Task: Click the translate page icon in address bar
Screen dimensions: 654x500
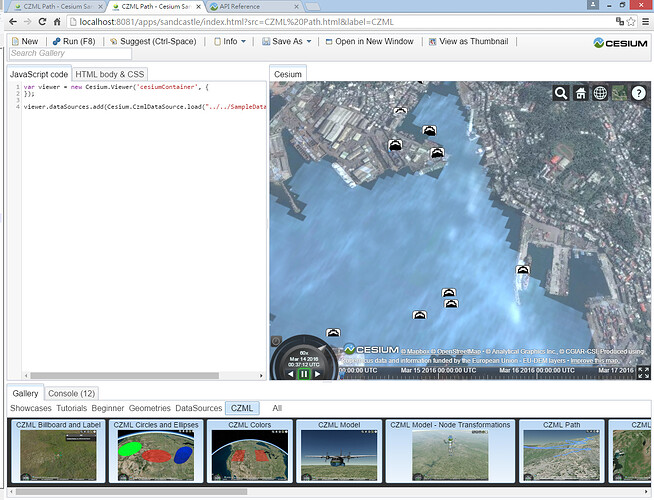Action: tap(620, 21)
